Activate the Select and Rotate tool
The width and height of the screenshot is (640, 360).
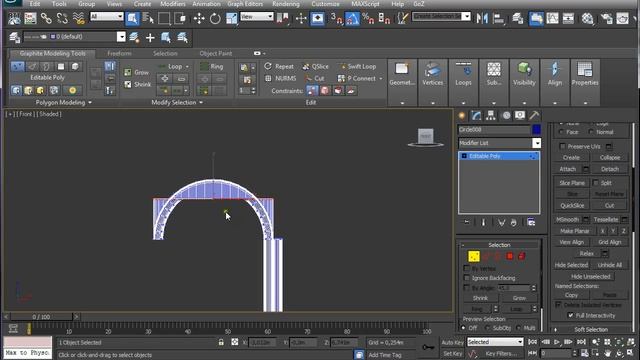pos(215,18)
